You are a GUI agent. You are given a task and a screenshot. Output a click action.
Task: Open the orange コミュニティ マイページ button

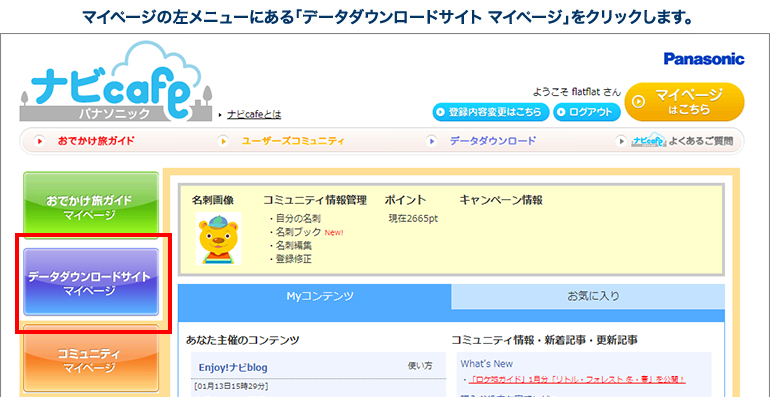[91, 359]
